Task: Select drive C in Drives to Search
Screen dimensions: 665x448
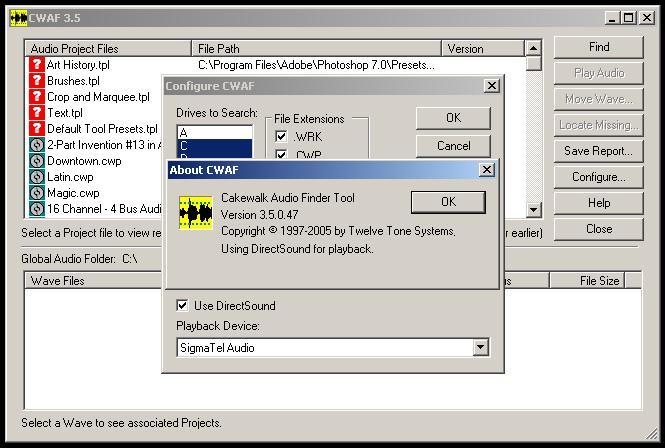Action: pos(215,146)
